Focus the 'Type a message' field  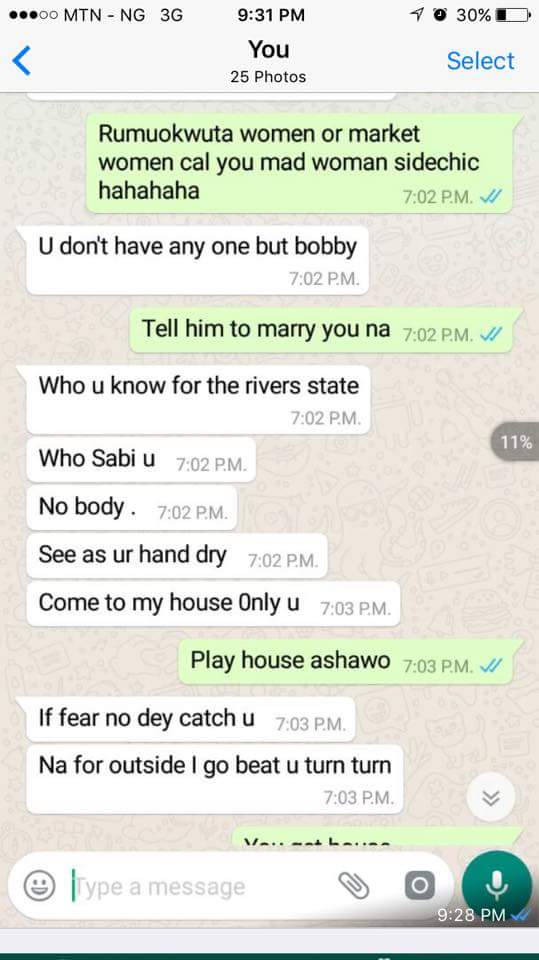[202, 886]
